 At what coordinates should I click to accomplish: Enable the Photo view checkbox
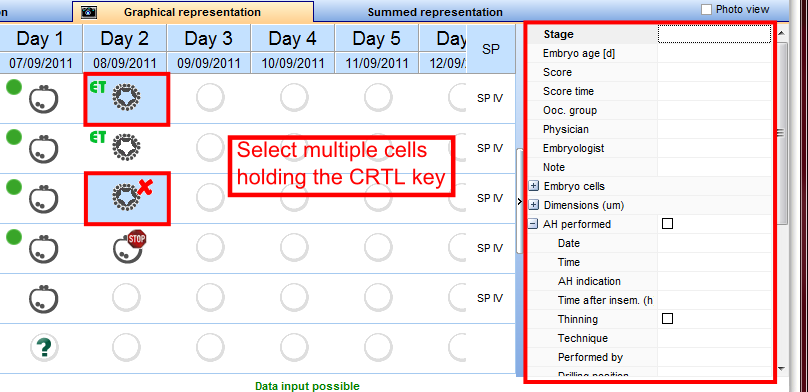tap(706, 10)
